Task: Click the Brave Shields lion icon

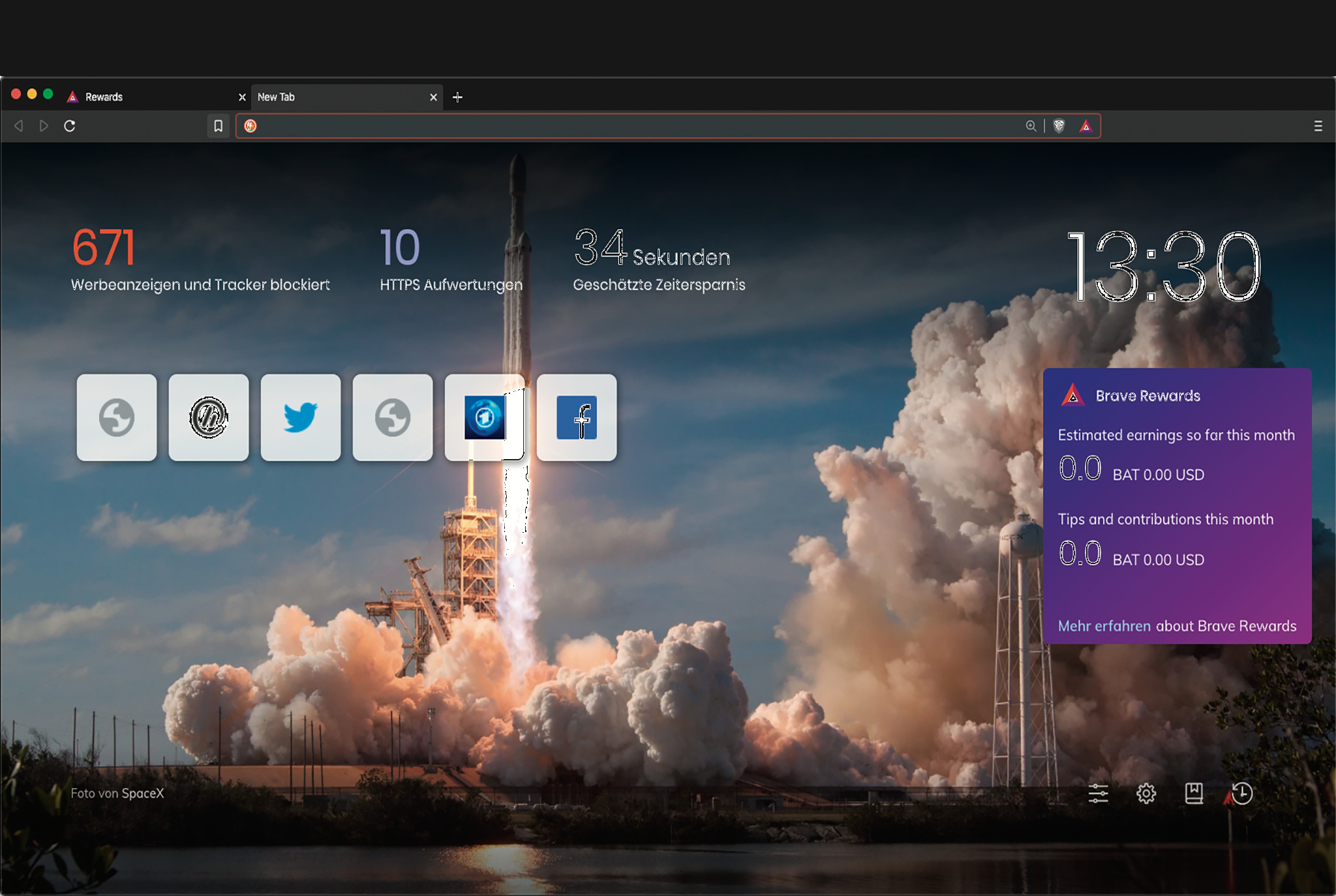Action: [x=1059, y=126]
